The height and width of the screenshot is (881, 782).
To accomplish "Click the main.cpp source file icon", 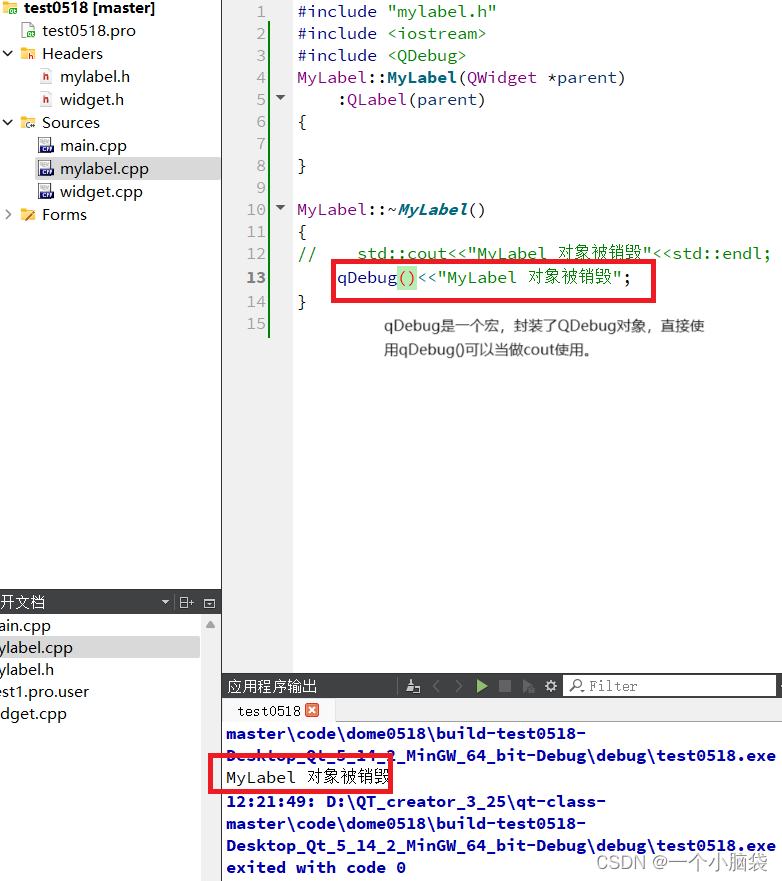I will (x=46, y=146).
